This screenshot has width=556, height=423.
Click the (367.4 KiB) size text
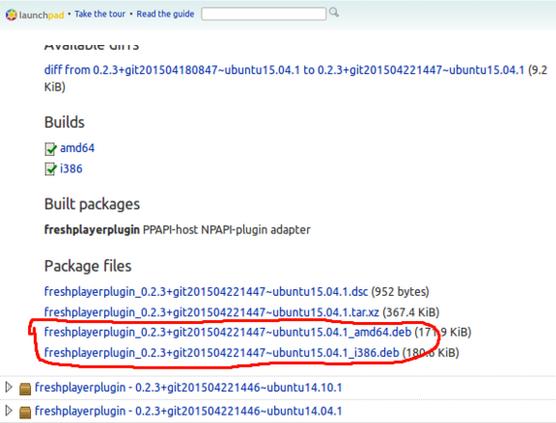click(x=411, y=312)
